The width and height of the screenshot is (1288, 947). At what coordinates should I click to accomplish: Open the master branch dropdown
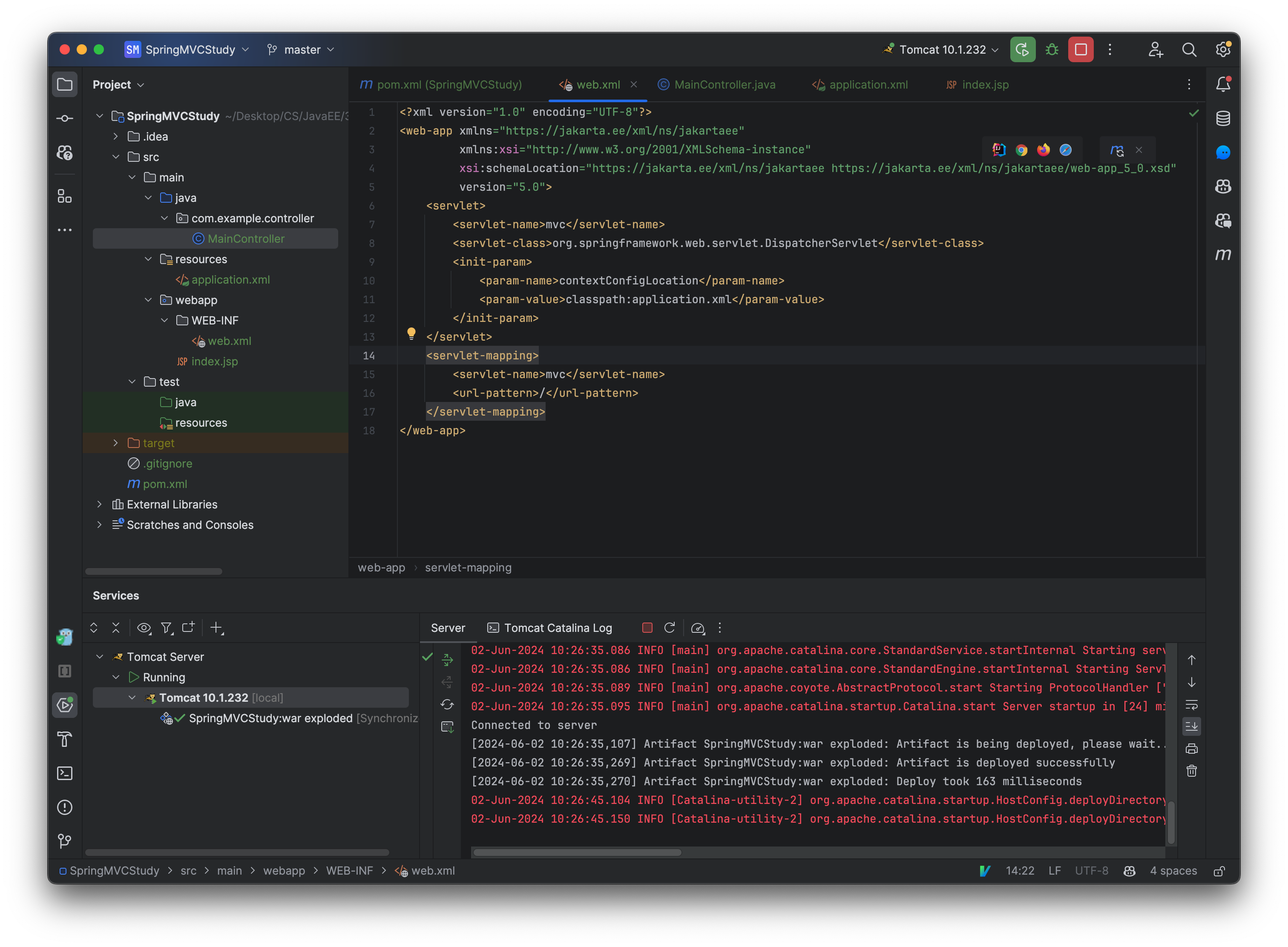(301, 49)
